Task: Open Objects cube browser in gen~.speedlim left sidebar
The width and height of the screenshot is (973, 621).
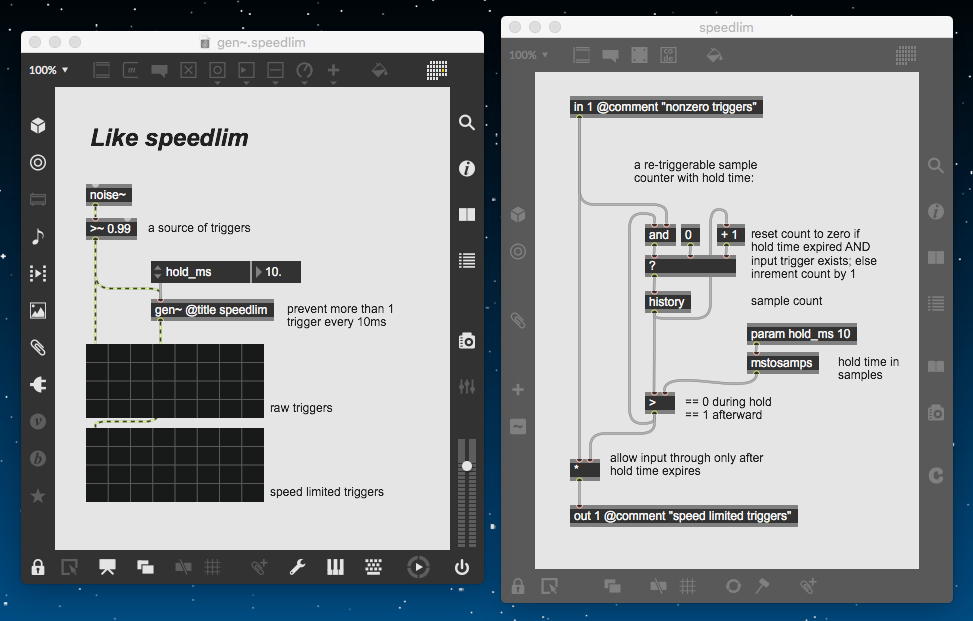Action: click(38, 126)
